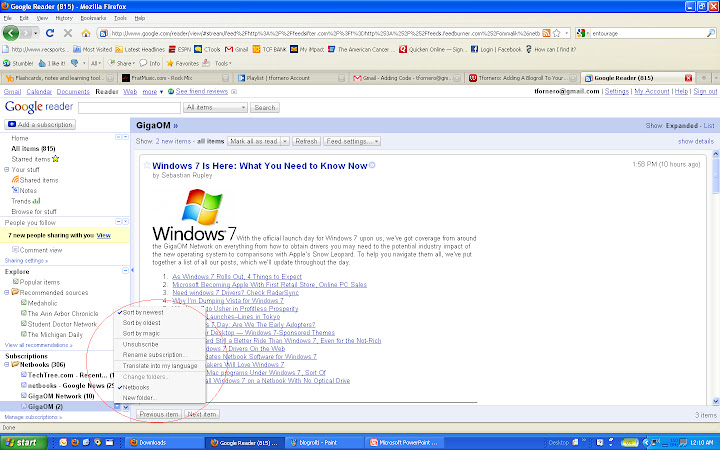The image size is (720, 450).
Task: Click the Google Reader search field
Action: (x=129, y=107)
